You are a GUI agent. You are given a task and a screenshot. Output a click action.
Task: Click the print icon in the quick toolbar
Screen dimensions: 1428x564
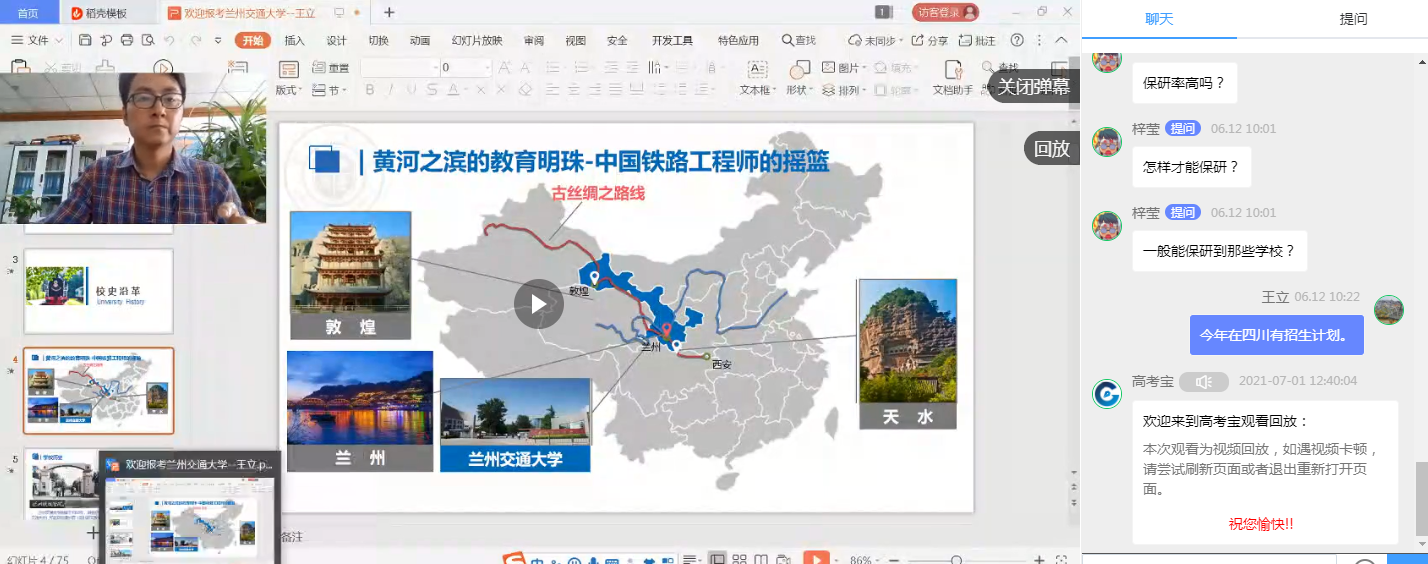(127, 40)
